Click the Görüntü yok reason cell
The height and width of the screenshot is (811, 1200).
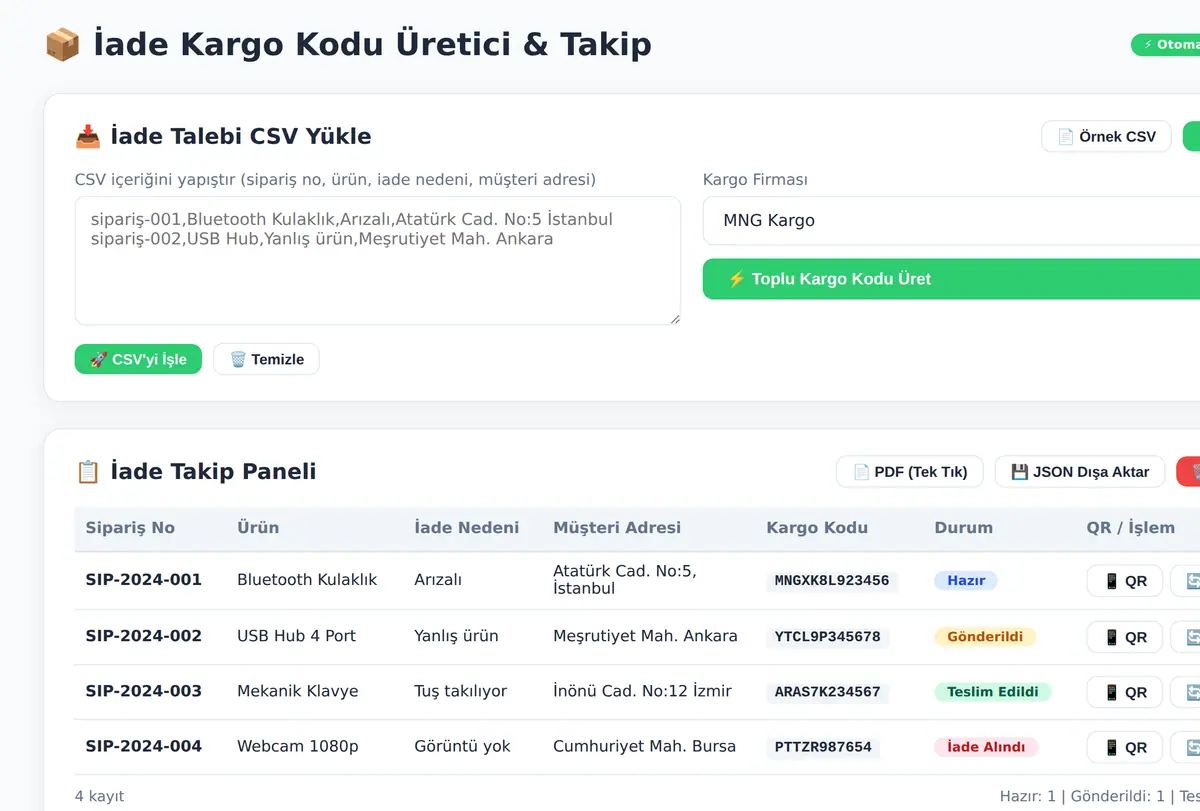[x=462, y=746]
